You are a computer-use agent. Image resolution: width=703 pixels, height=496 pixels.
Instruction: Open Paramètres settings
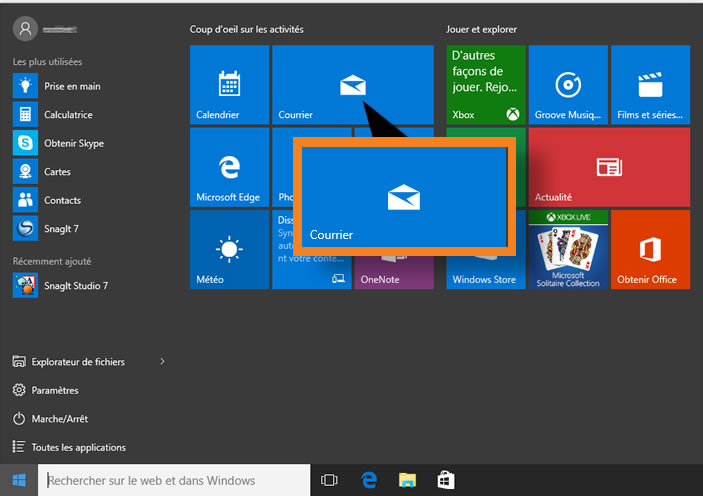45,390
